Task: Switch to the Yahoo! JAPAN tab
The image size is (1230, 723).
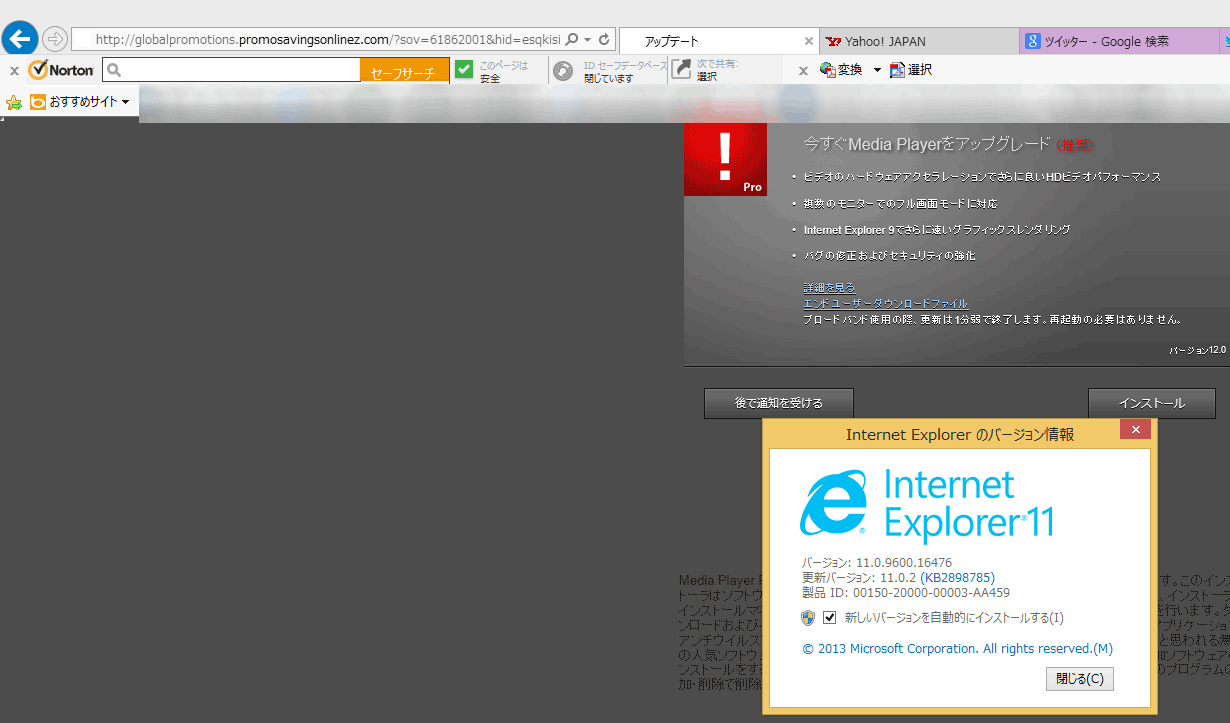Action: pos(920,41)
